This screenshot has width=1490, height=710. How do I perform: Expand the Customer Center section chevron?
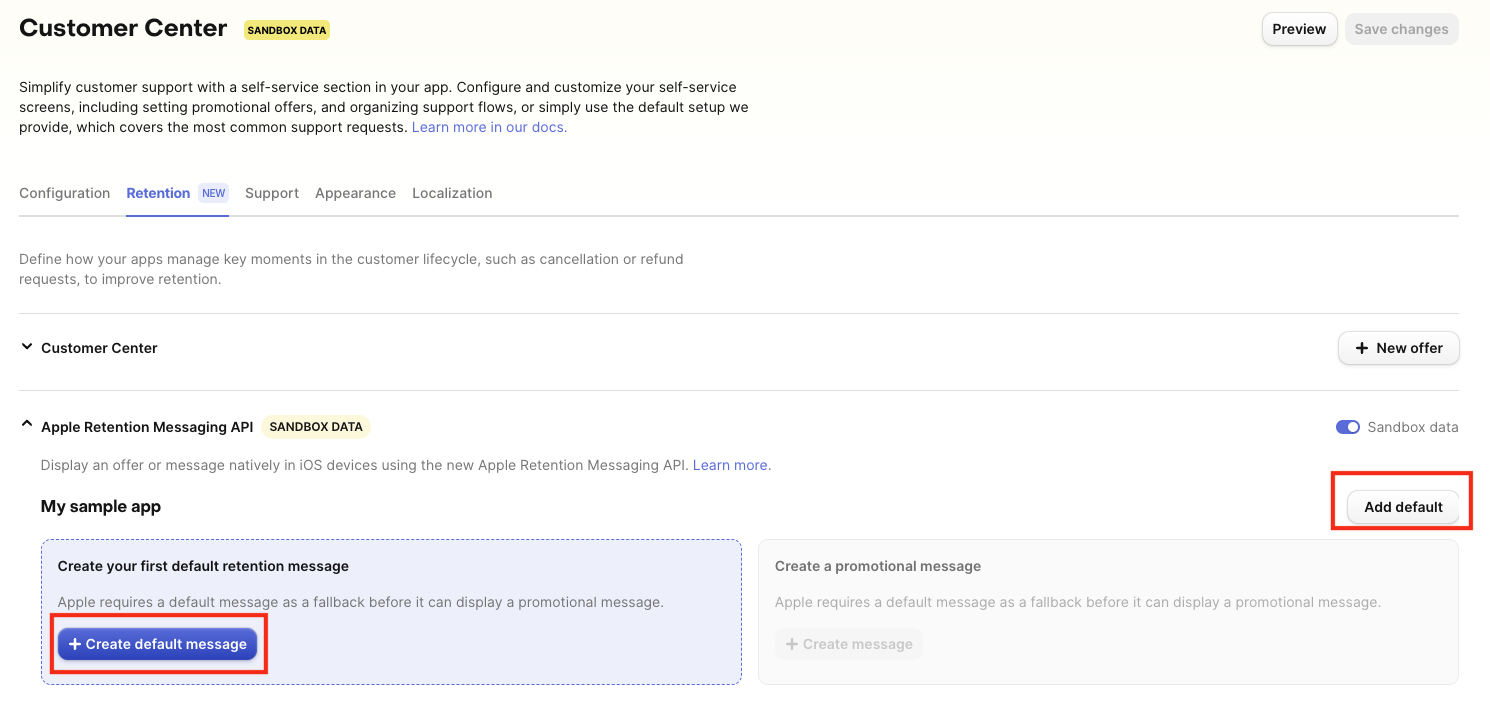(x=27, y=347)
